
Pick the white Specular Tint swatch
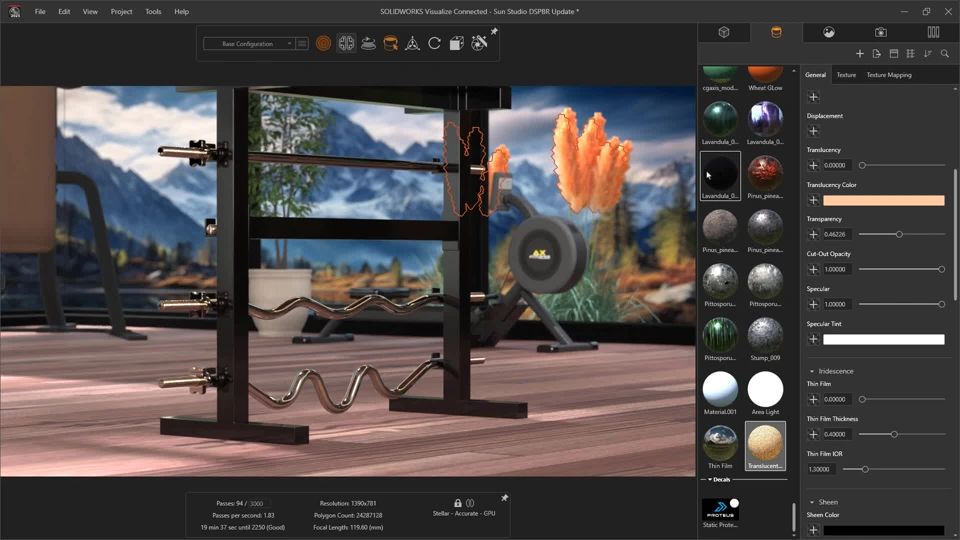[x=883, y=339]
